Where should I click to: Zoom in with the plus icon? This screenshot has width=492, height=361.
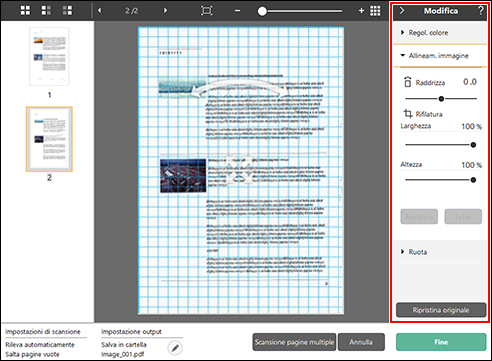tap(361, 11)
